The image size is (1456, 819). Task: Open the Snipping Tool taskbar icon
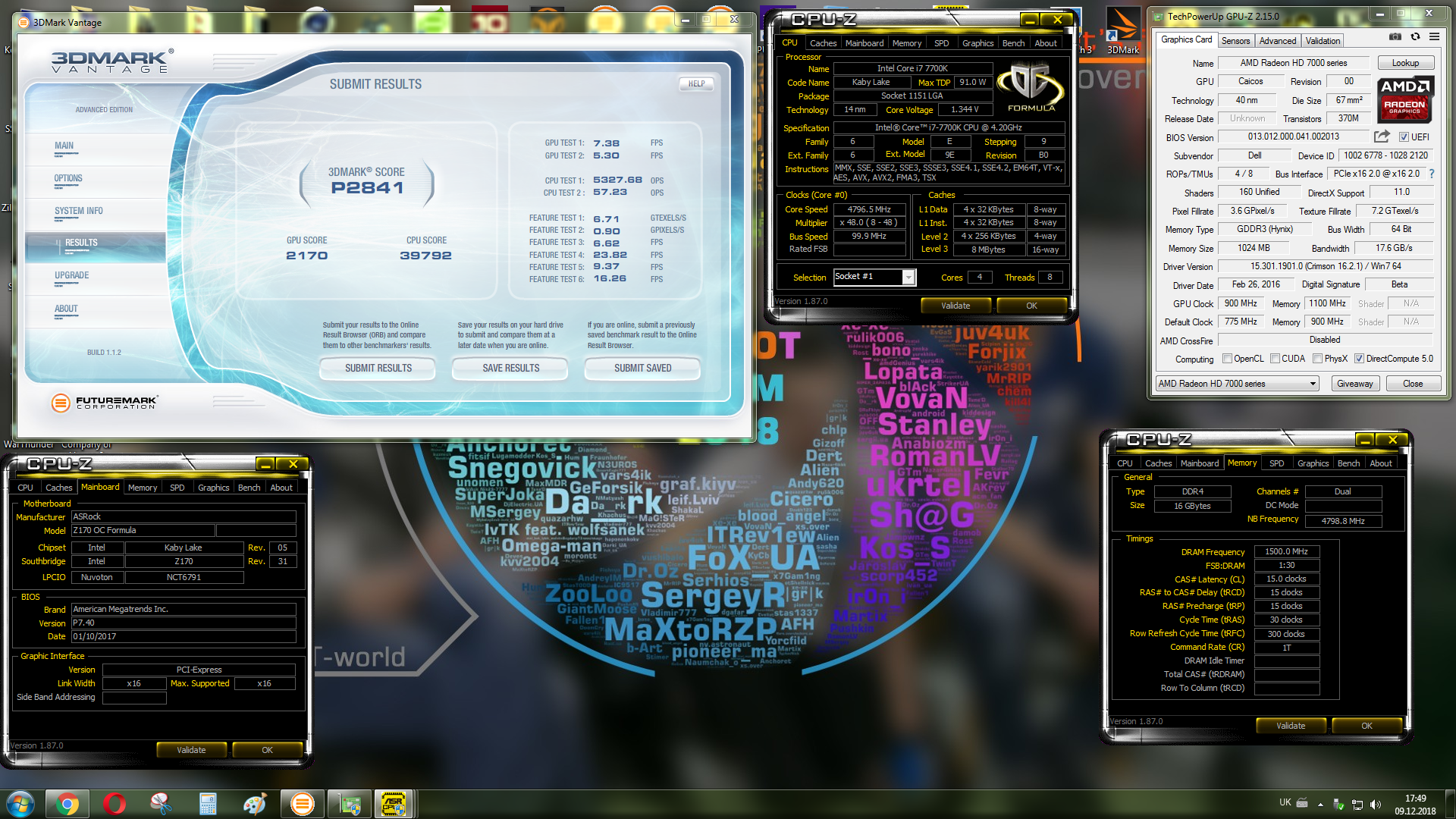coord(161,804)
